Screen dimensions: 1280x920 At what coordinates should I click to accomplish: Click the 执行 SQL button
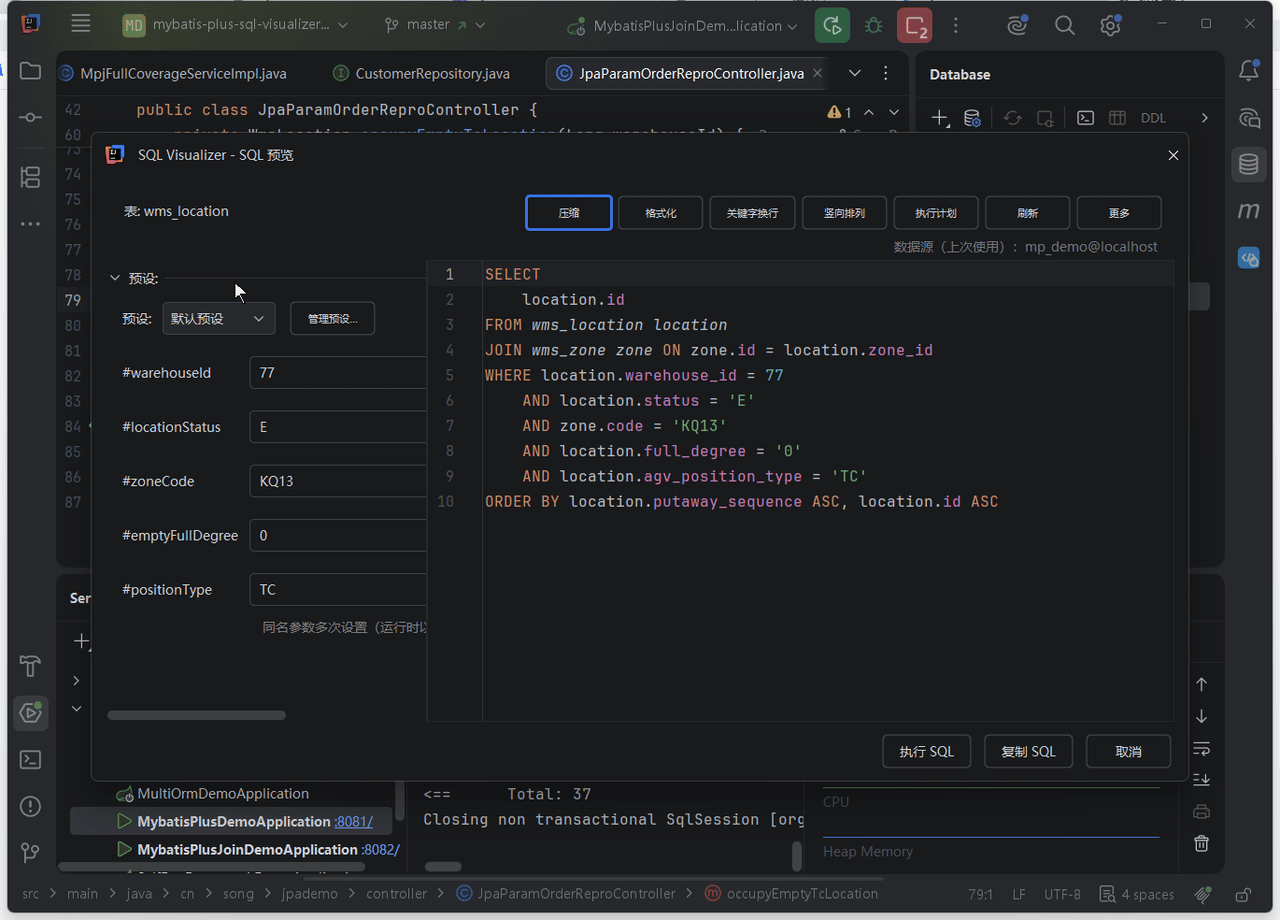point(927,751)
